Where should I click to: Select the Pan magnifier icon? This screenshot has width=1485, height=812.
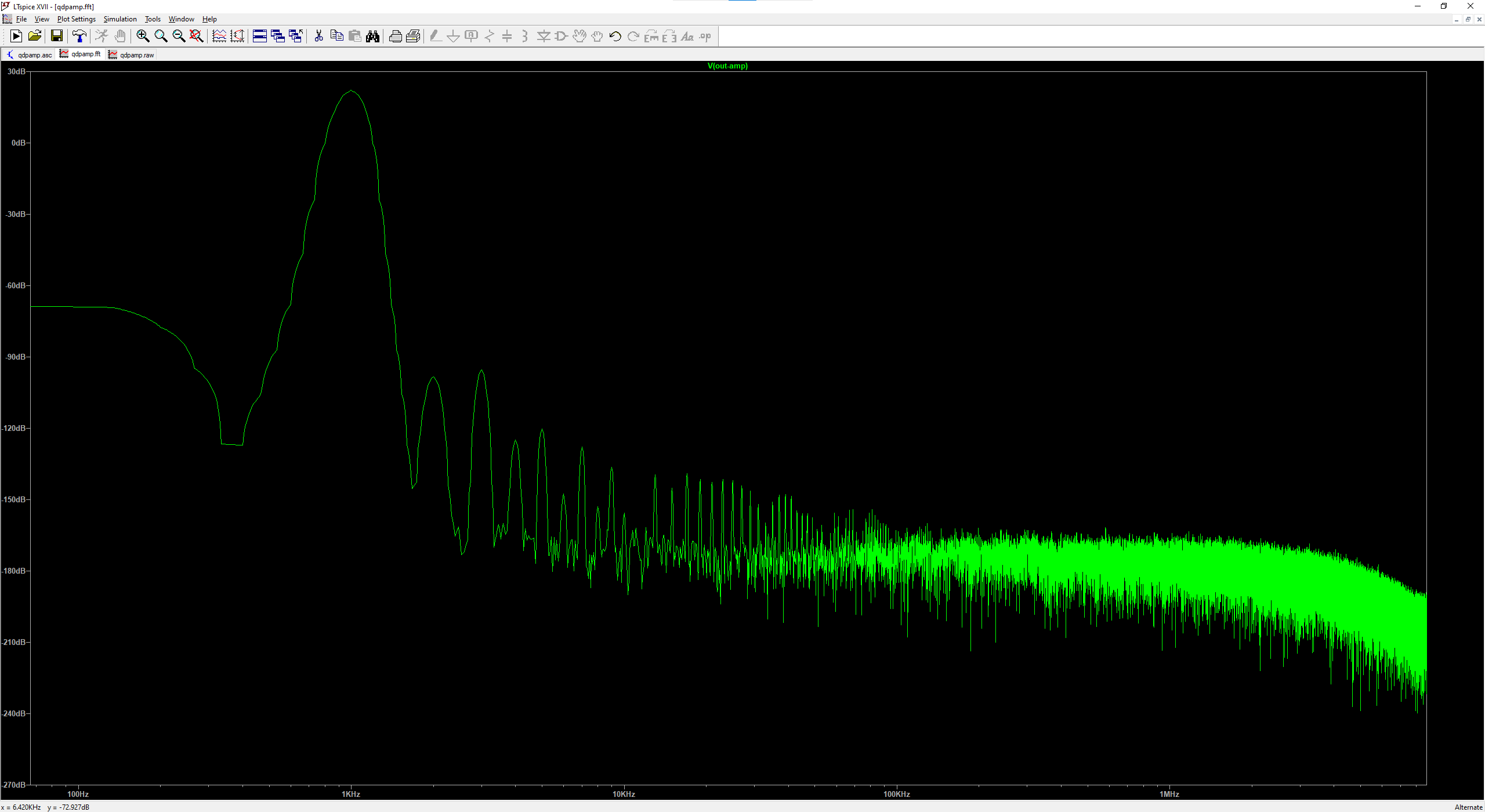(x=161, y=37)
